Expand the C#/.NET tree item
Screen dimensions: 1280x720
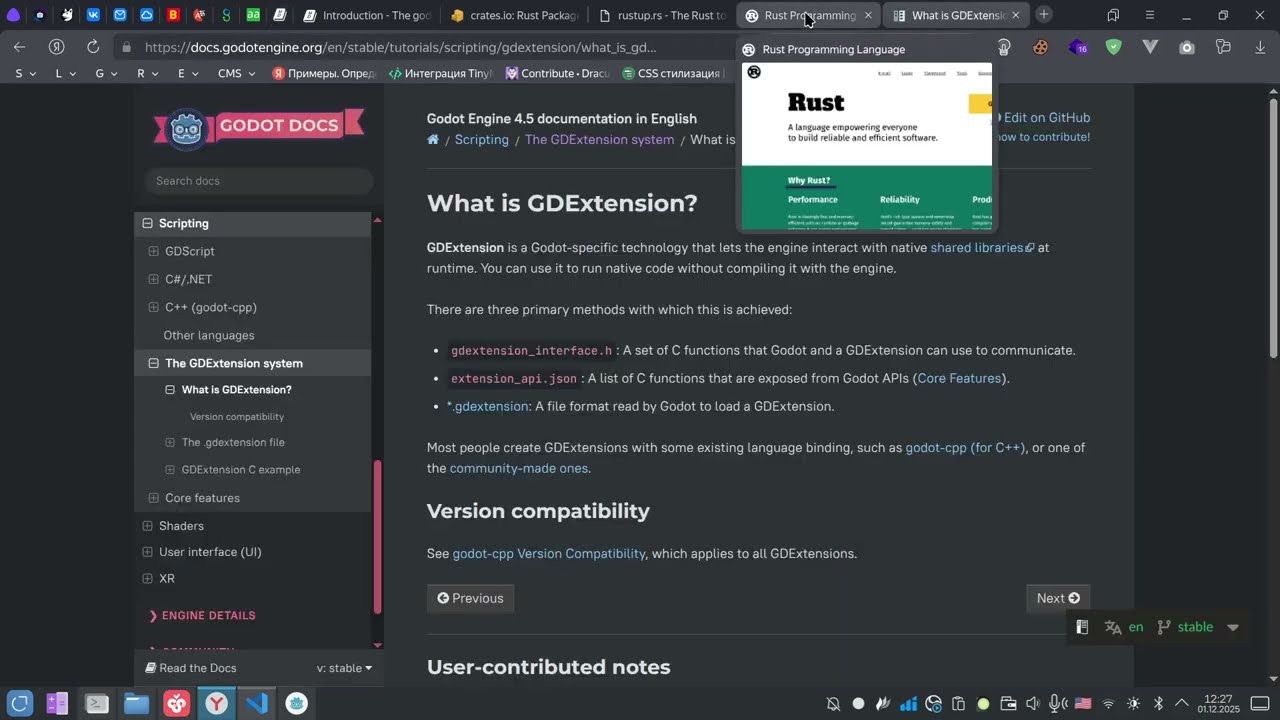(x=154, y=280)
